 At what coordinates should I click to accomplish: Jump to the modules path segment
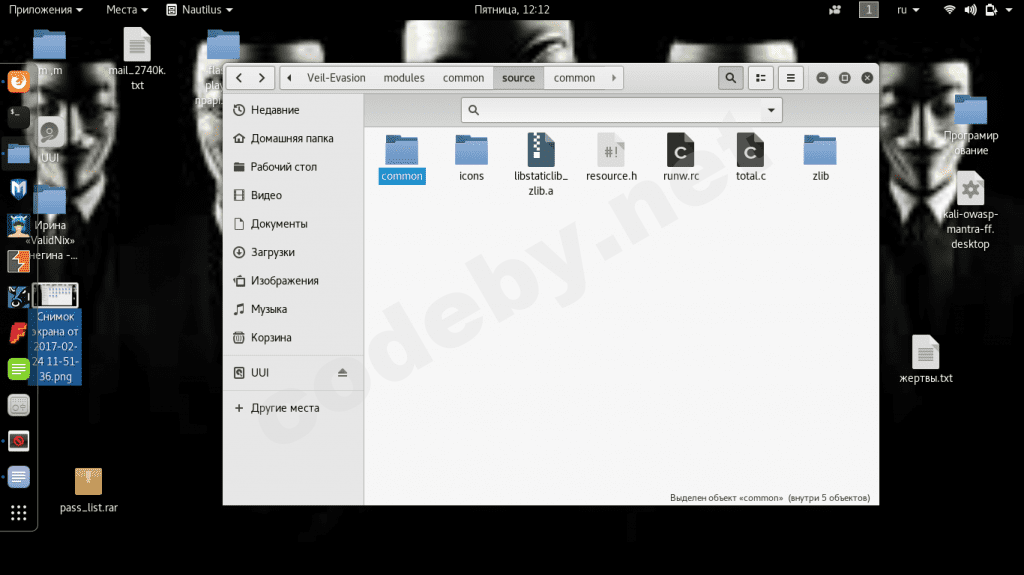(x=404, y=78)
